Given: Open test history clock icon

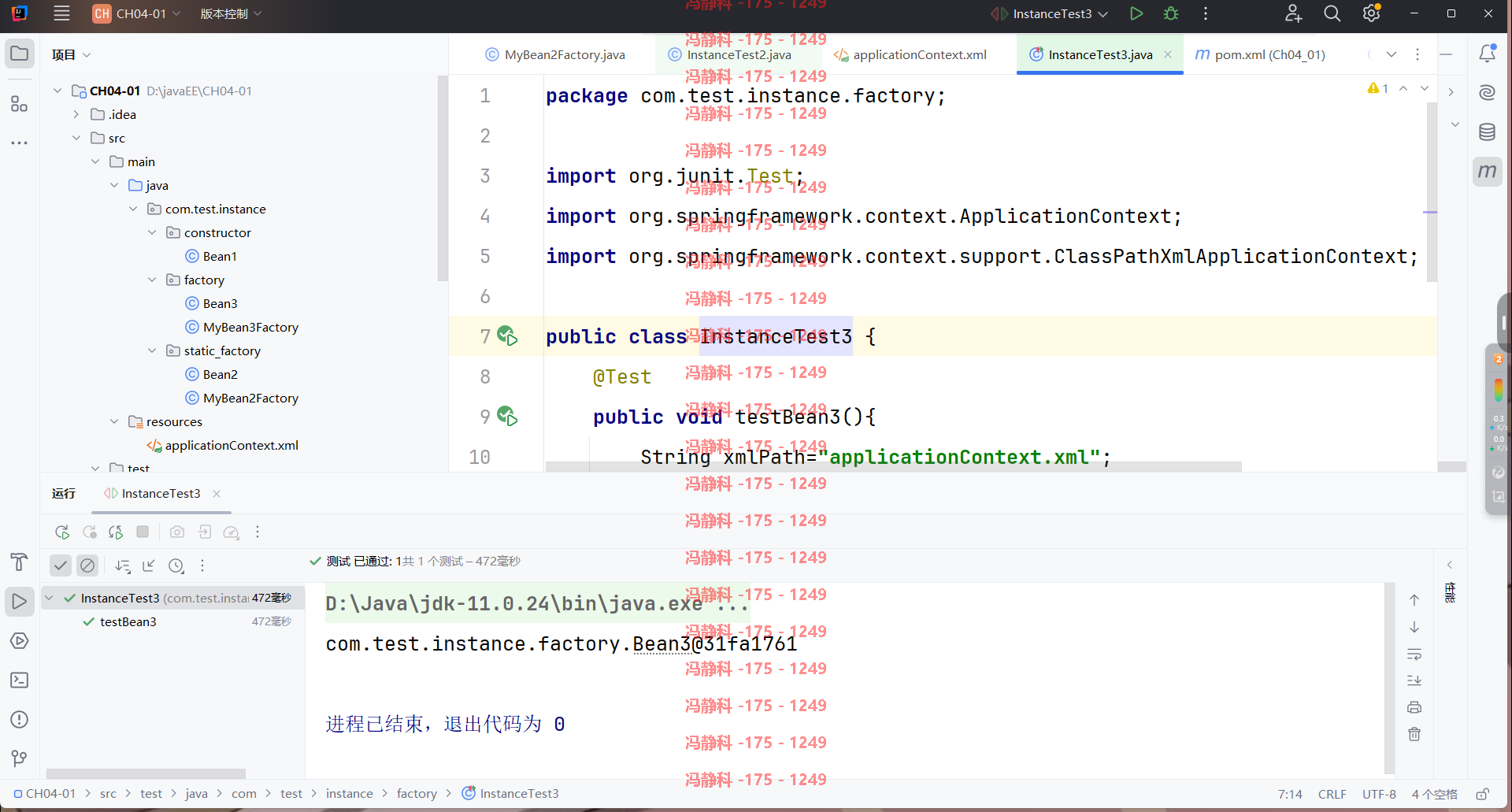Looking at the screenshot, I should click(x=176, y=565).
